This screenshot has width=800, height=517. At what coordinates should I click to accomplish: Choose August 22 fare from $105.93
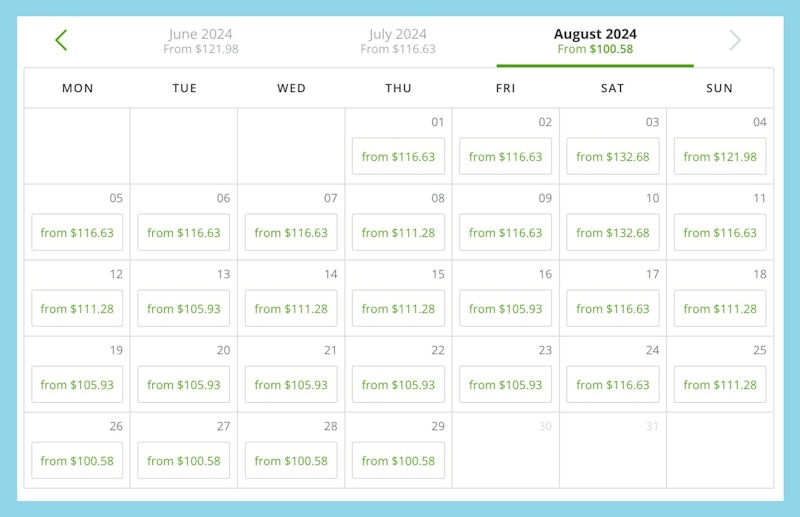(x=398, y=385)
